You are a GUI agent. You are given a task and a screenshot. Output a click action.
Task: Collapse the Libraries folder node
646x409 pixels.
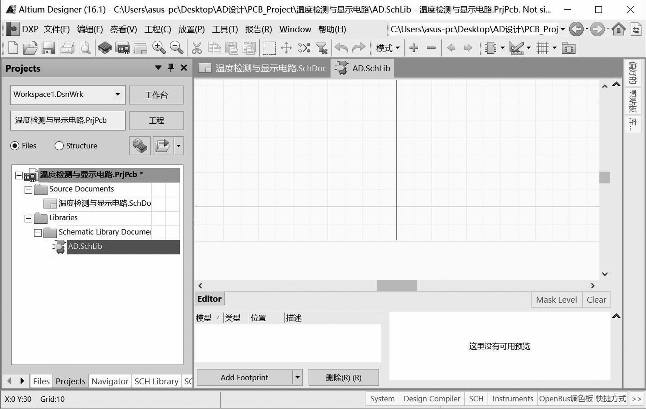[27, 217]
